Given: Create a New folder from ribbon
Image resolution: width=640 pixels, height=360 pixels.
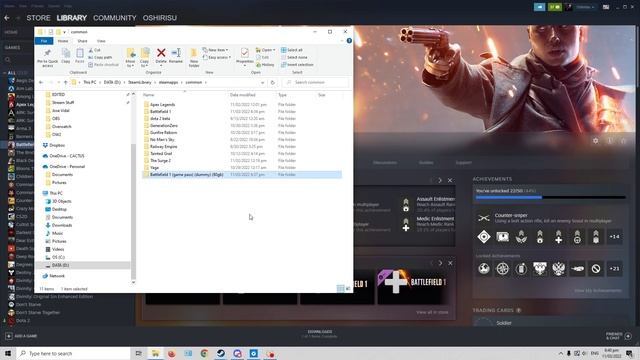Looking at the screenshot, I should coord(194,58).
